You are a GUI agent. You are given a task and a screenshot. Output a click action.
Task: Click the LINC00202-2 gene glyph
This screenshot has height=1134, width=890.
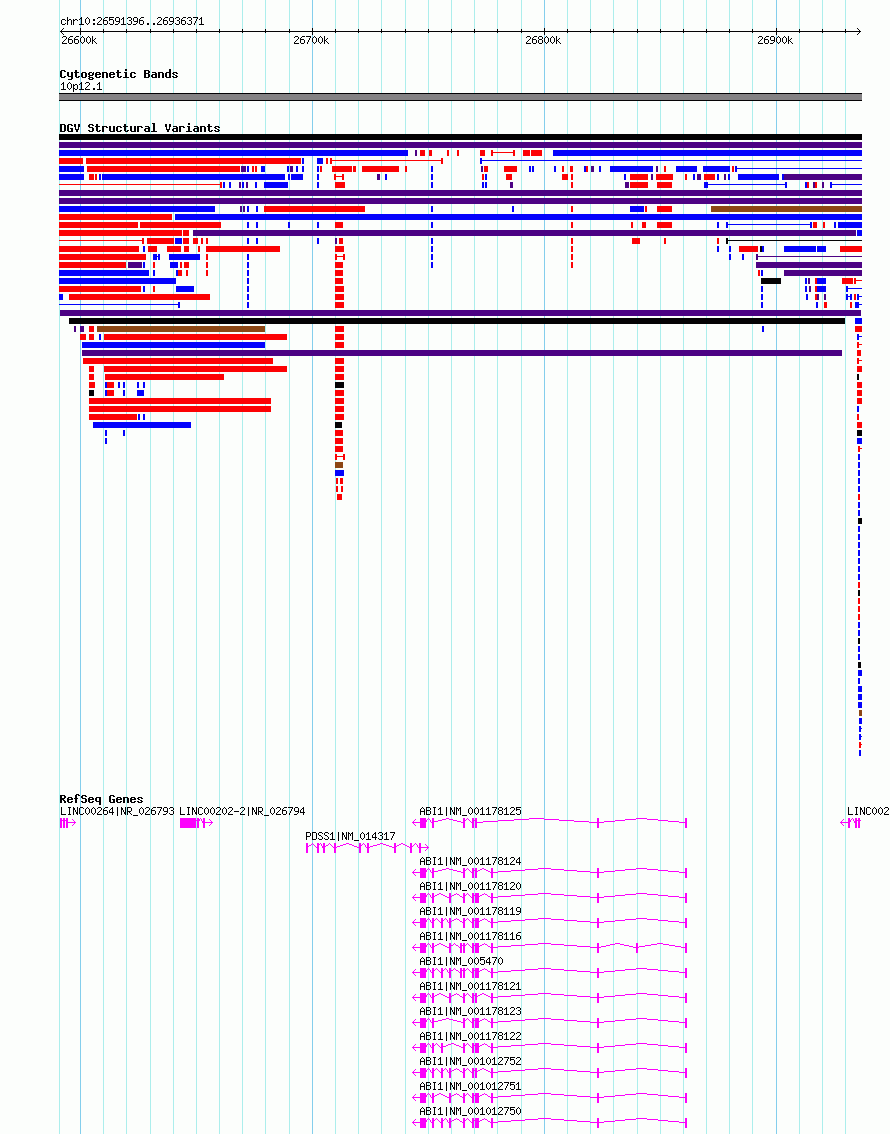click(196, 823)
